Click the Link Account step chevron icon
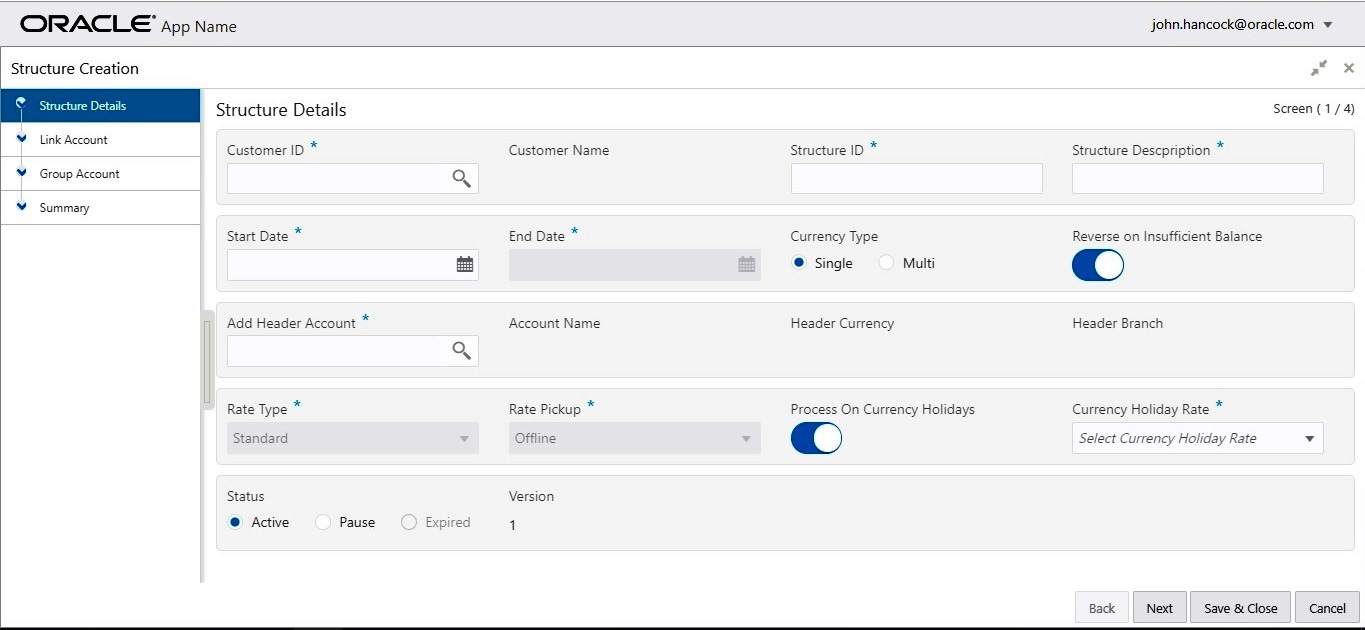This screenshot has height=630, width=1365. tap(21, 139)
